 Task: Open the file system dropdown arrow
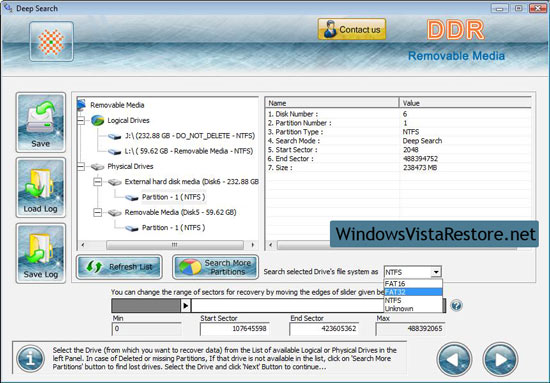click(436, 272)
